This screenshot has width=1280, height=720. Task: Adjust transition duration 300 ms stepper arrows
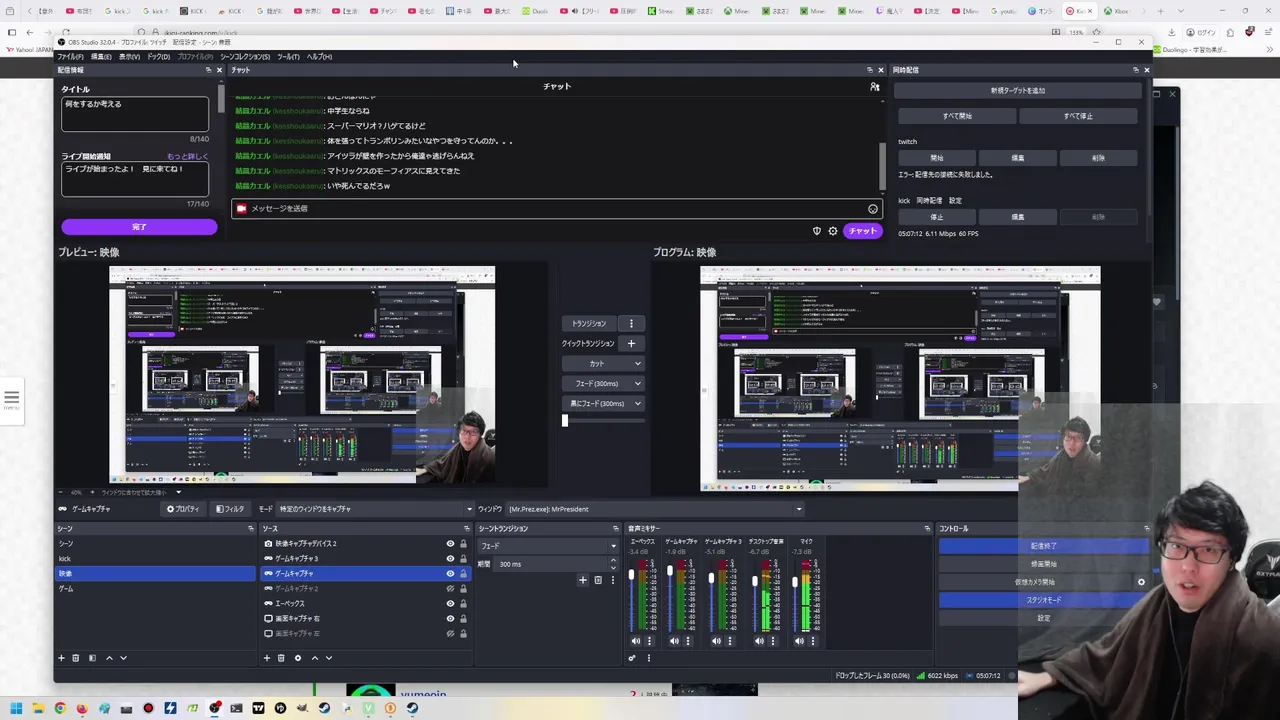tap(613, 564)
